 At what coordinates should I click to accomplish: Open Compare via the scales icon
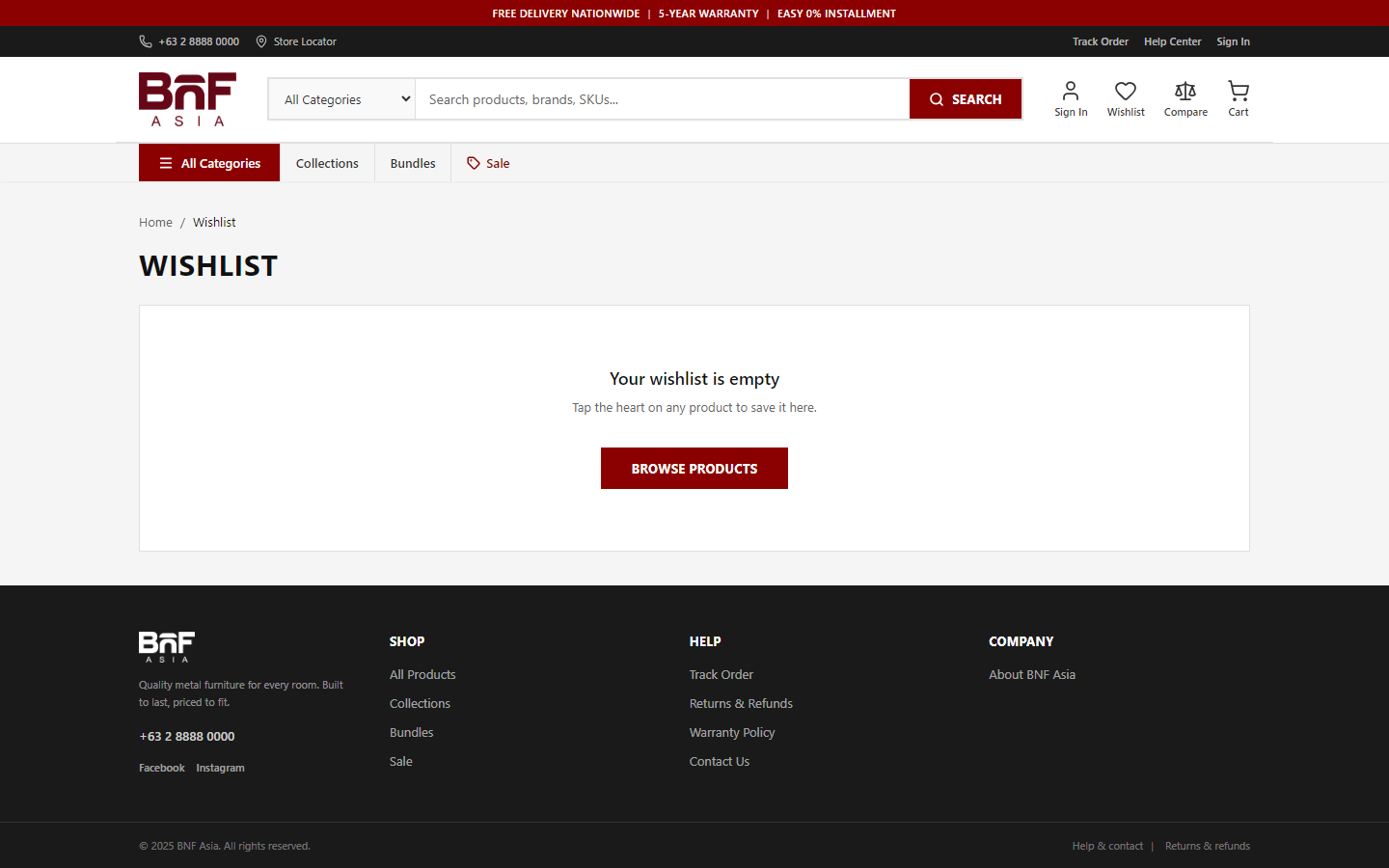coord(1185,91)
